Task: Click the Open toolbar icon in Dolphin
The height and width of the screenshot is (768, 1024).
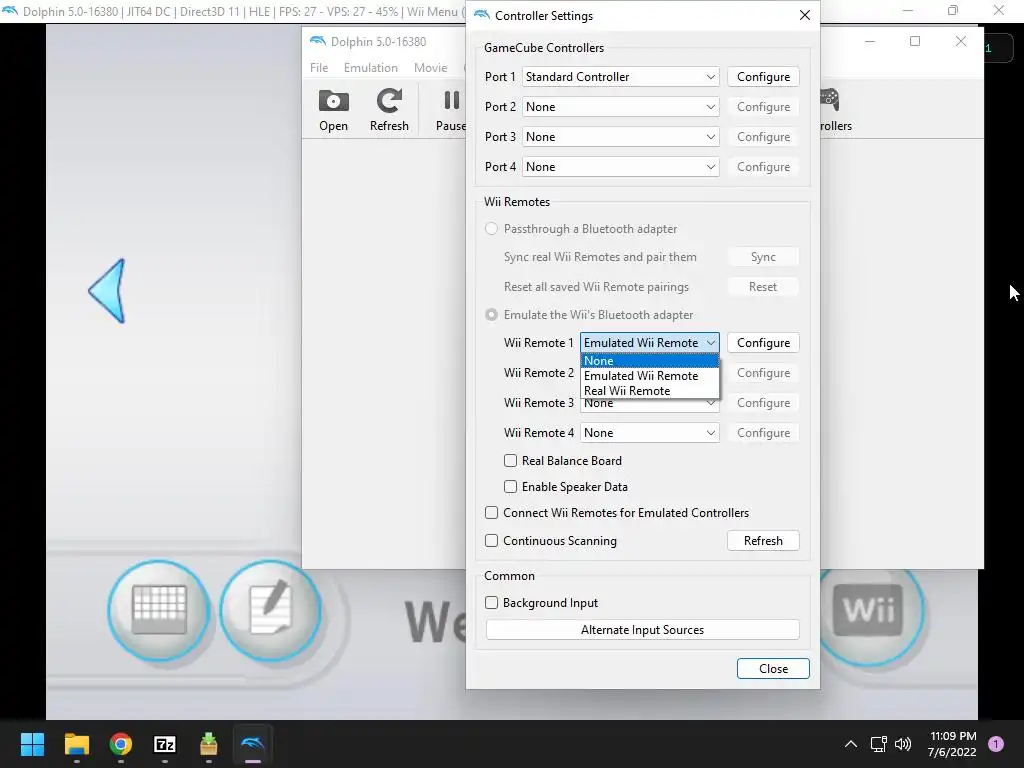Action: [x=333, y=110]
